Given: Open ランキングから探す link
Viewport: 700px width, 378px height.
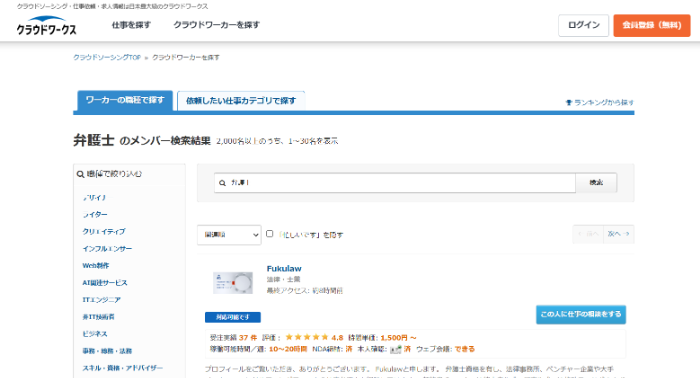Looking at the screenshot, I should [x=604, y=103].
